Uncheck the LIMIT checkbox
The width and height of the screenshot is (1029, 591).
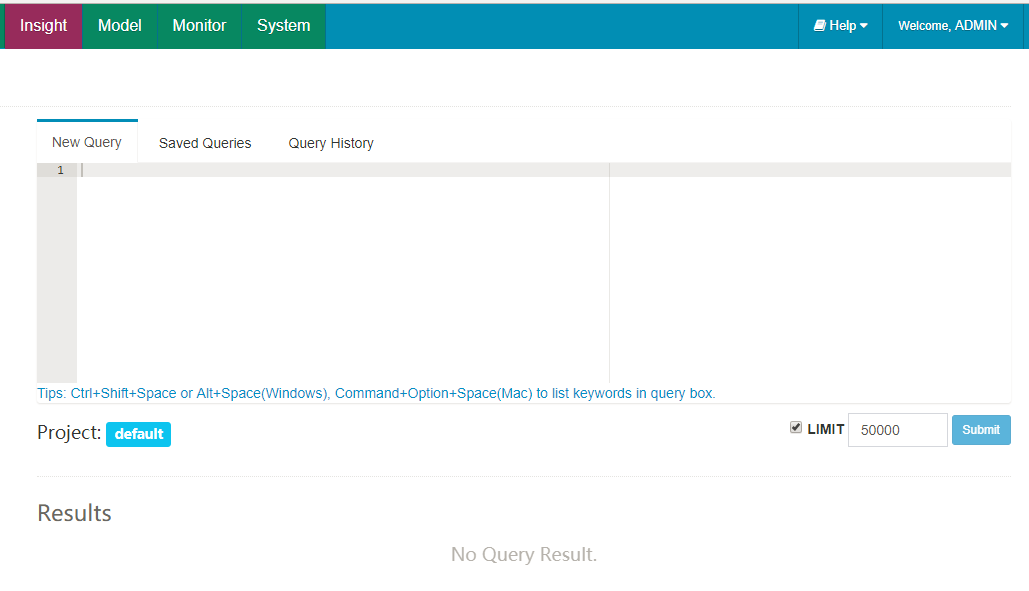pos(796,428)
